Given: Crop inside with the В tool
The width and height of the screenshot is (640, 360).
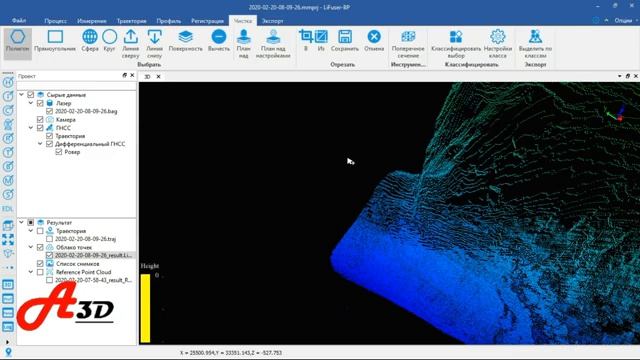Looking at the screenshot, I should [x=305, y=40].
